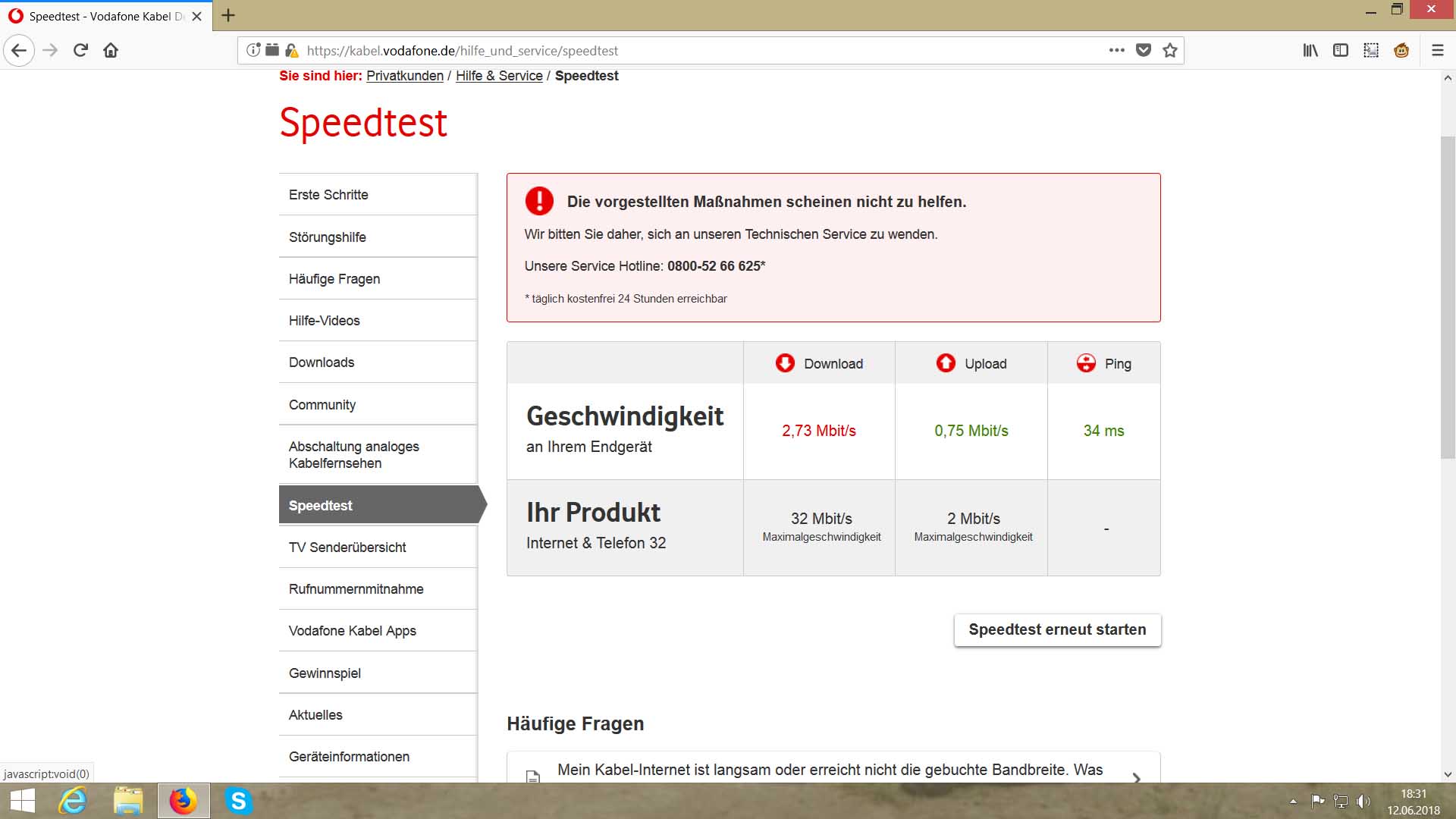1456x819 pixels.
Task: Click the Privatkunden breadcrumb link
Action: point(405,75)
